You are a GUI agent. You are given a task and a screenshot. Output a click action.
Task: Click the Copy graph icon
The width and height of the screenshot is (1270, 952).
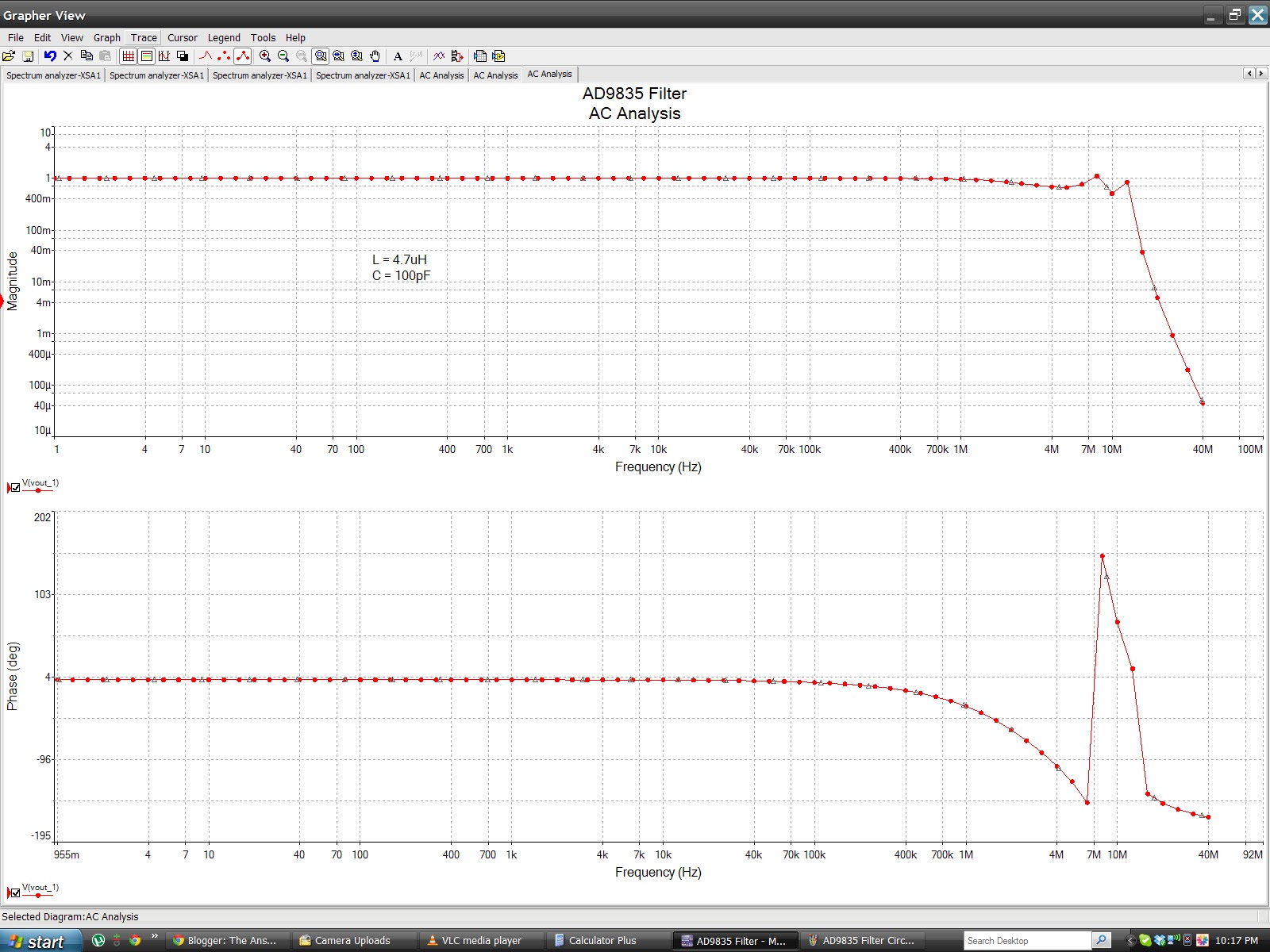point(87,56)
